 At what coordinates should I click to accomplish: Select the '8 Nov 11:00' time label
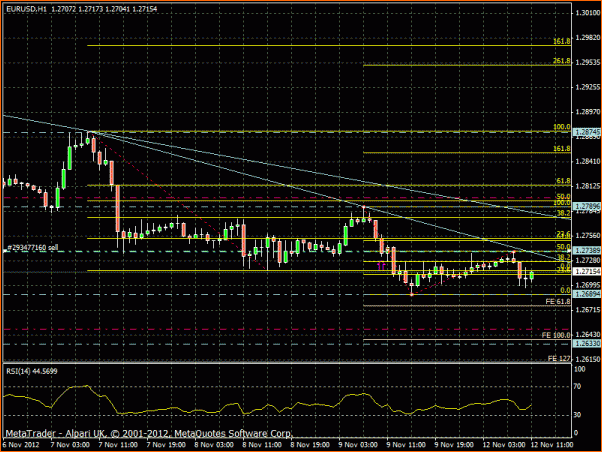click(x=262, y=445)
